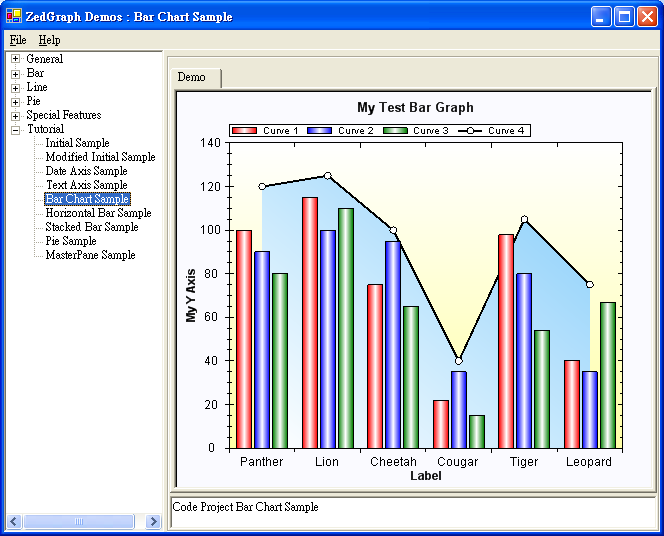Expand the Pie tree node
664x536 pixels.
click(x=15, y=102)
